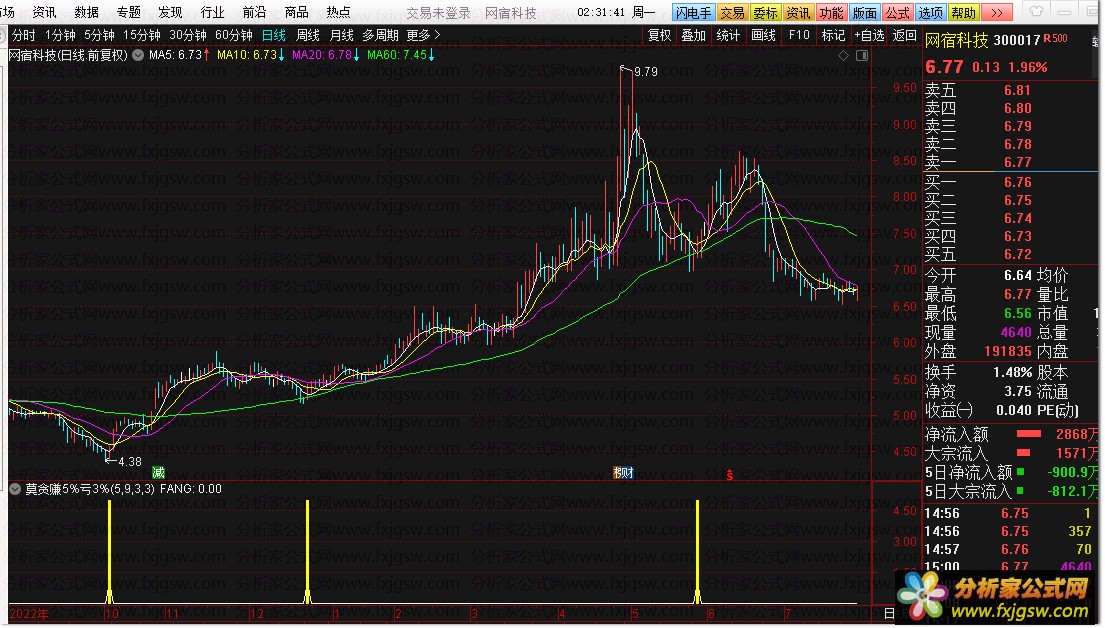Click the 复权 chart toolbar item
The width and height of the screenshot is (1105, 628).
click(660, 35)
